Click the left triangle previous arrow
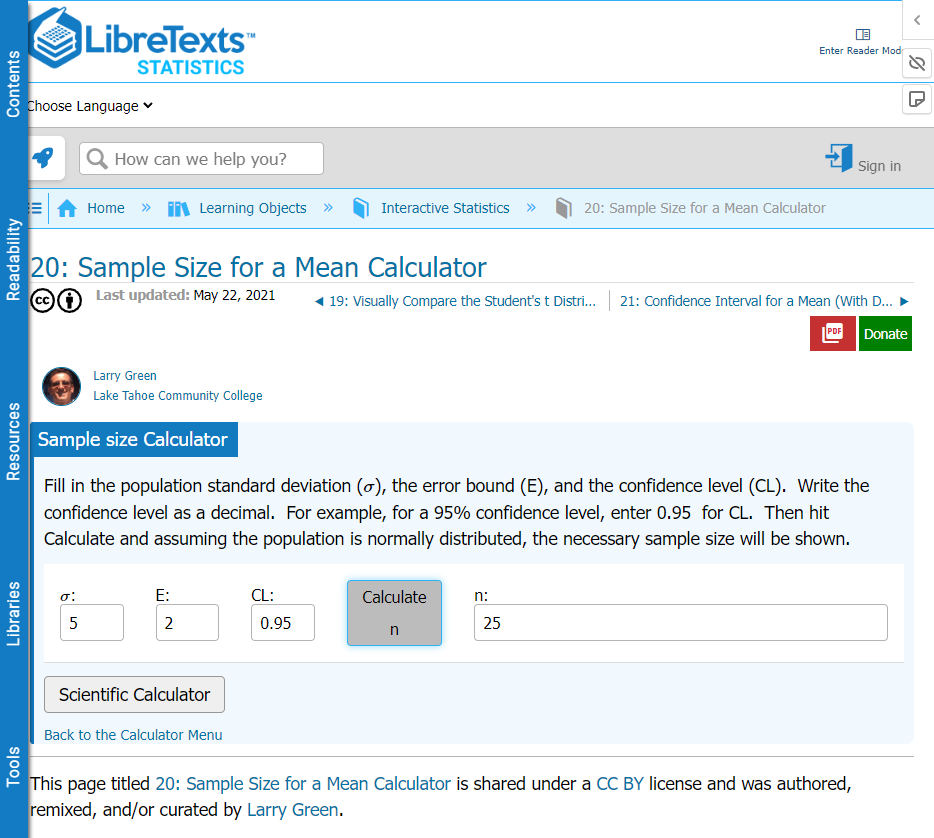934x838 pixels. [x=319, y=301]
